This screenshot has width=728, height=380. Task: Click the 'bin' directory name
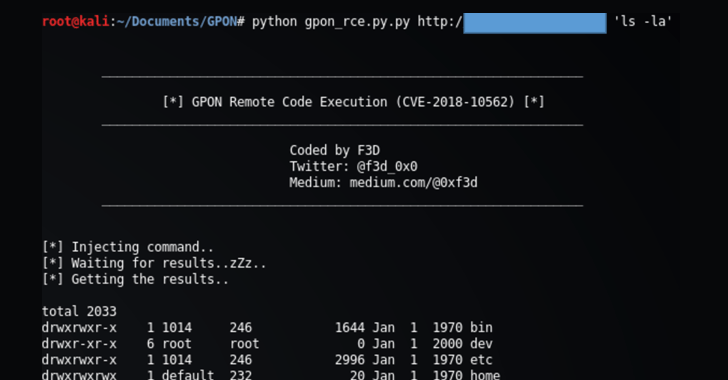click(x=481, y=328)
